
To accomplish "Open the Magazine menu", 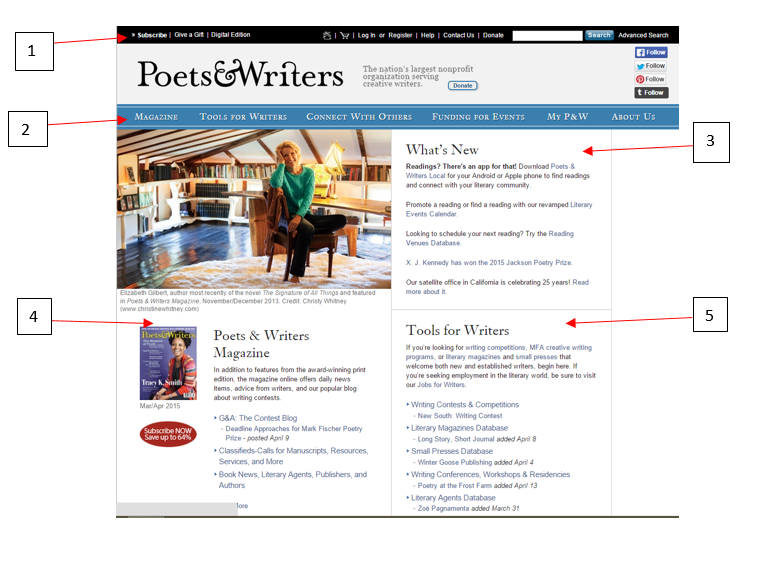I will tap(156, 117).
